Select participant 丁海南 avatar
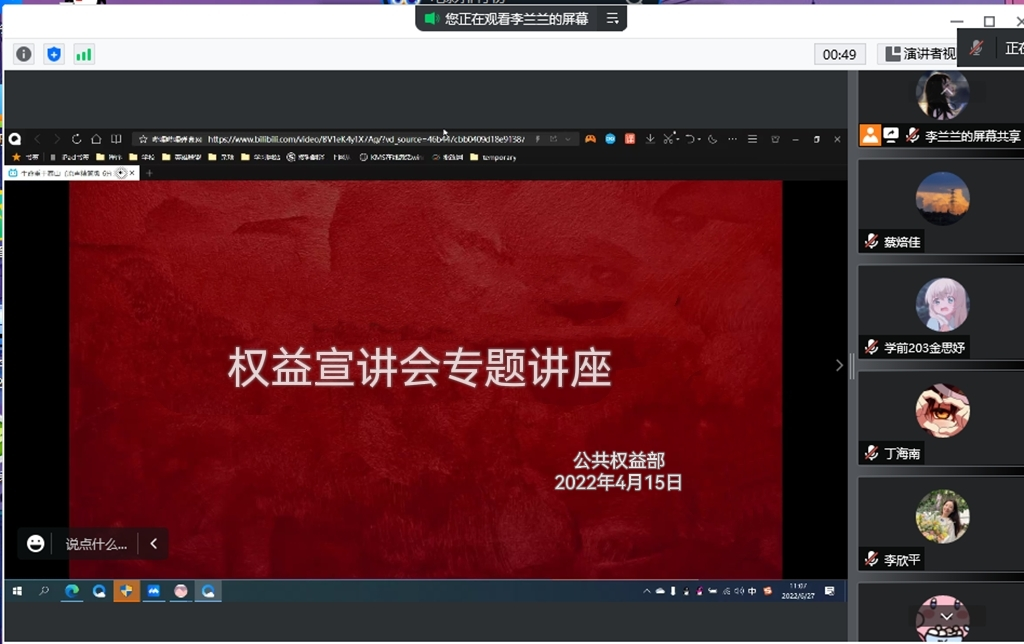The height and width of the screenshot is (644, 1024). pos(942,410)
